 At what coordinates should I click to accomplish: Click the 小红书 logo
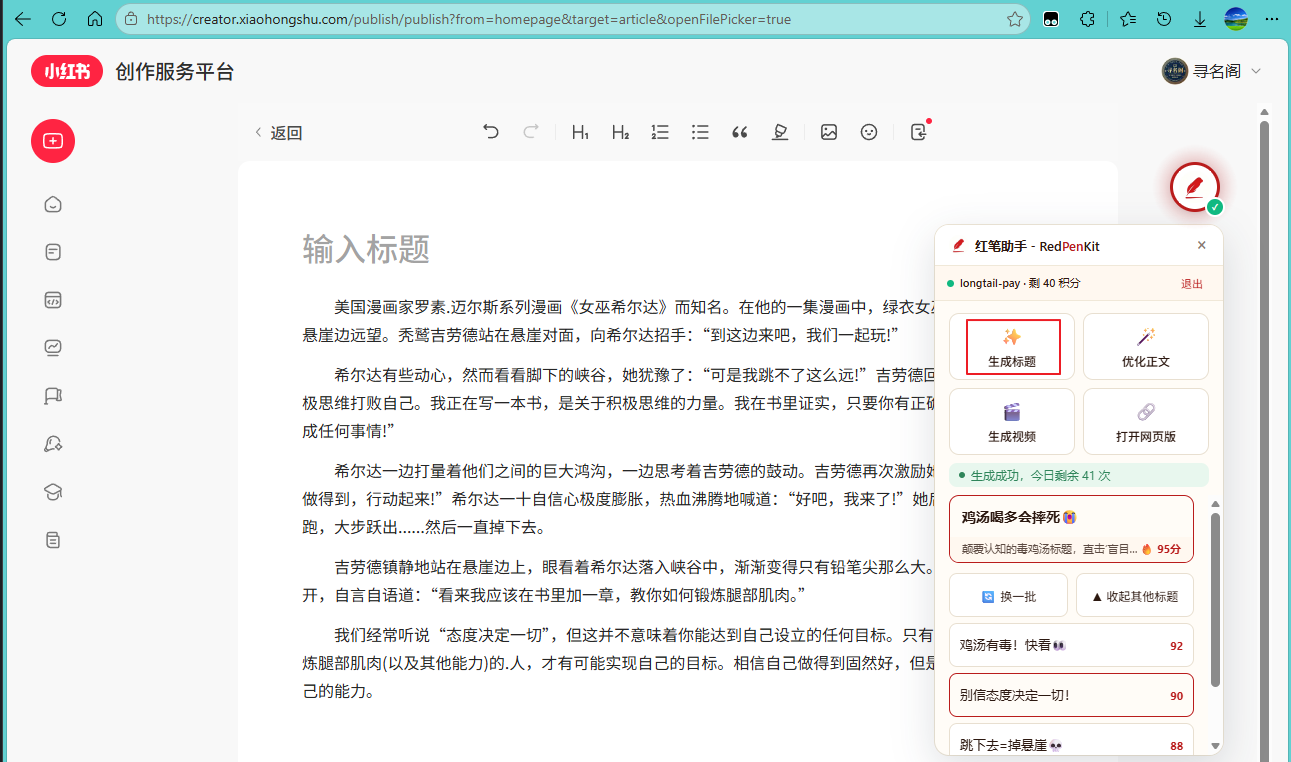click(x=67, y=71)
